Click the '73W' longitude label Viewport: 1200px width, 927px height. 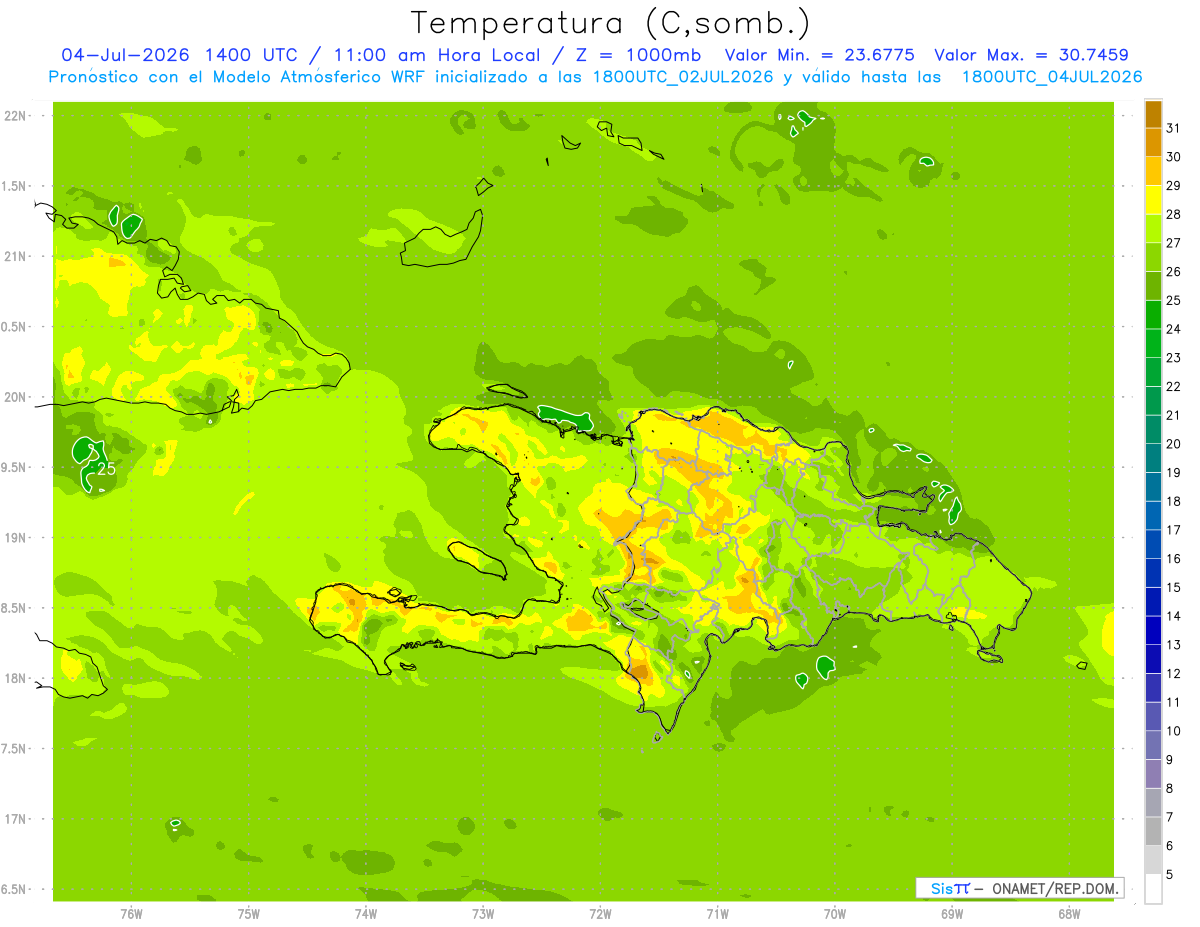click(483, 913)
